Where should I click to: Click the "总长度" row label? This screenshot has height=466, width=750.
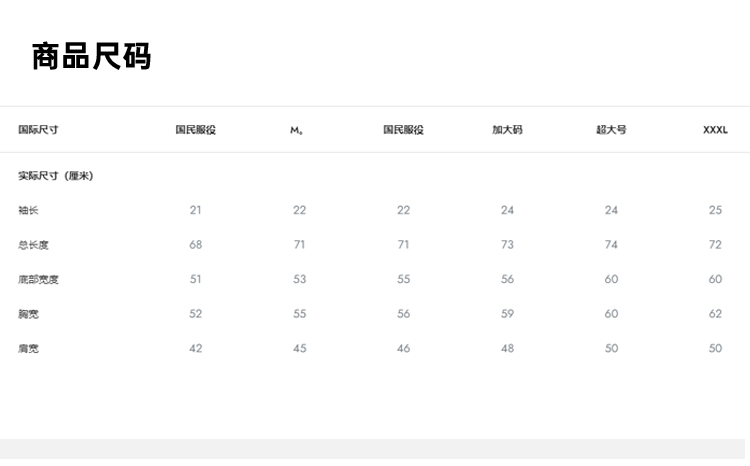pyautogui.click(x=33, y=245)
